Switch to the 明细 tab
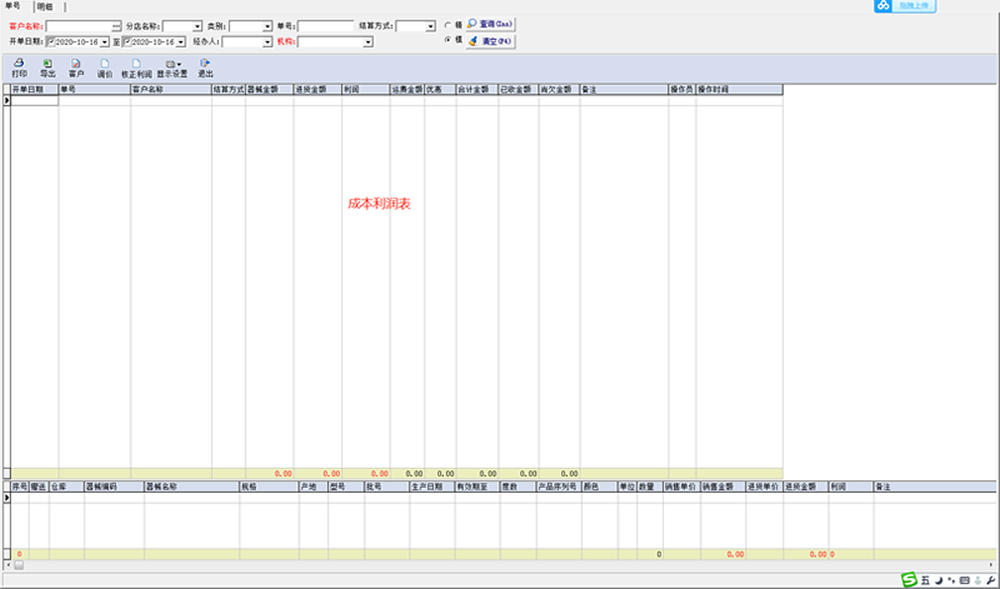This screenshot has height=589, width=1000. [45, 6]
